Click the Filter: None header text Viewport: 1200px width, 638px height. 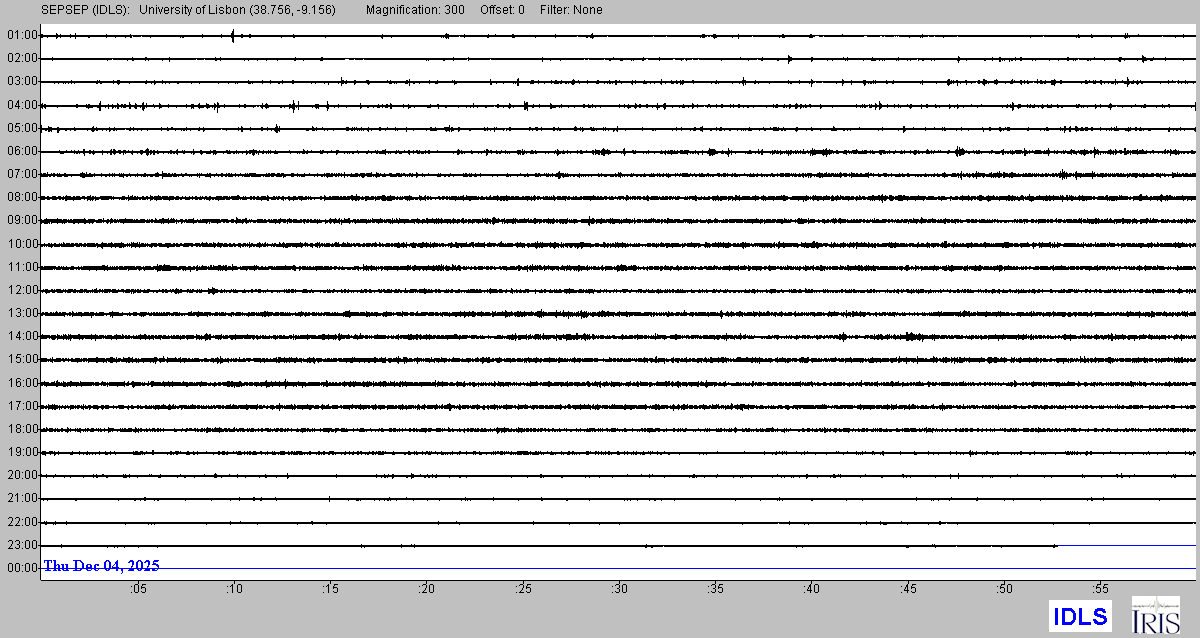571,10
